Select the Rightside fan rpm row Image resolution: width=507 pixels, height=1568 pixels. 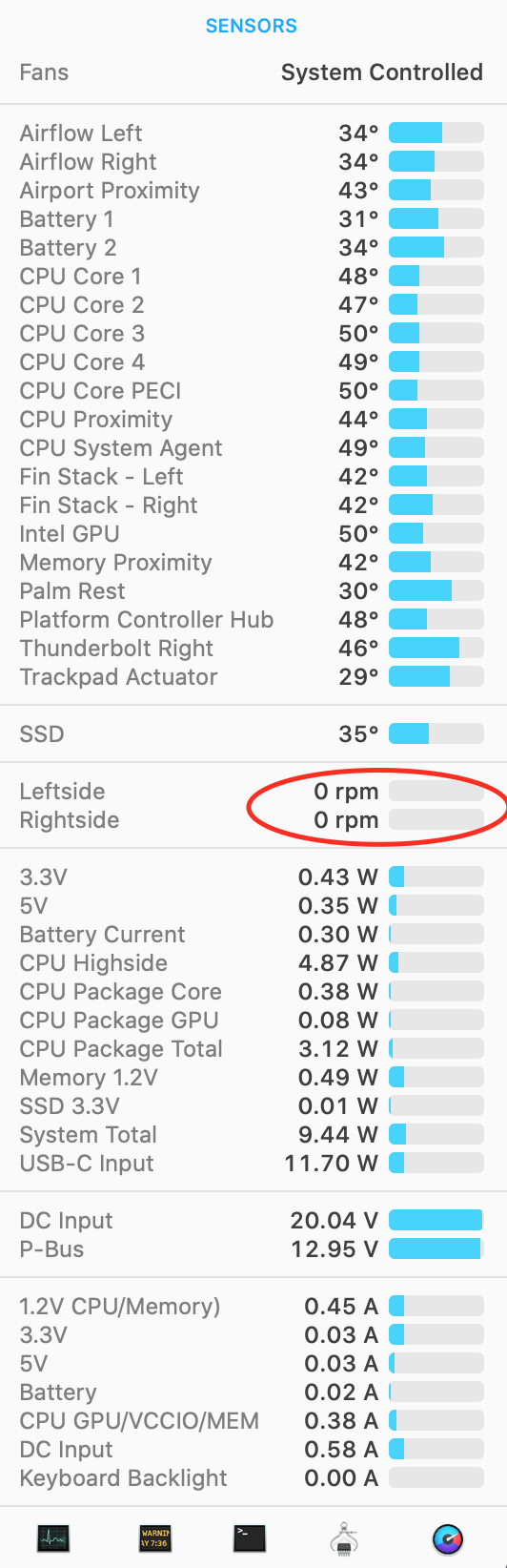tap(253, 820)
